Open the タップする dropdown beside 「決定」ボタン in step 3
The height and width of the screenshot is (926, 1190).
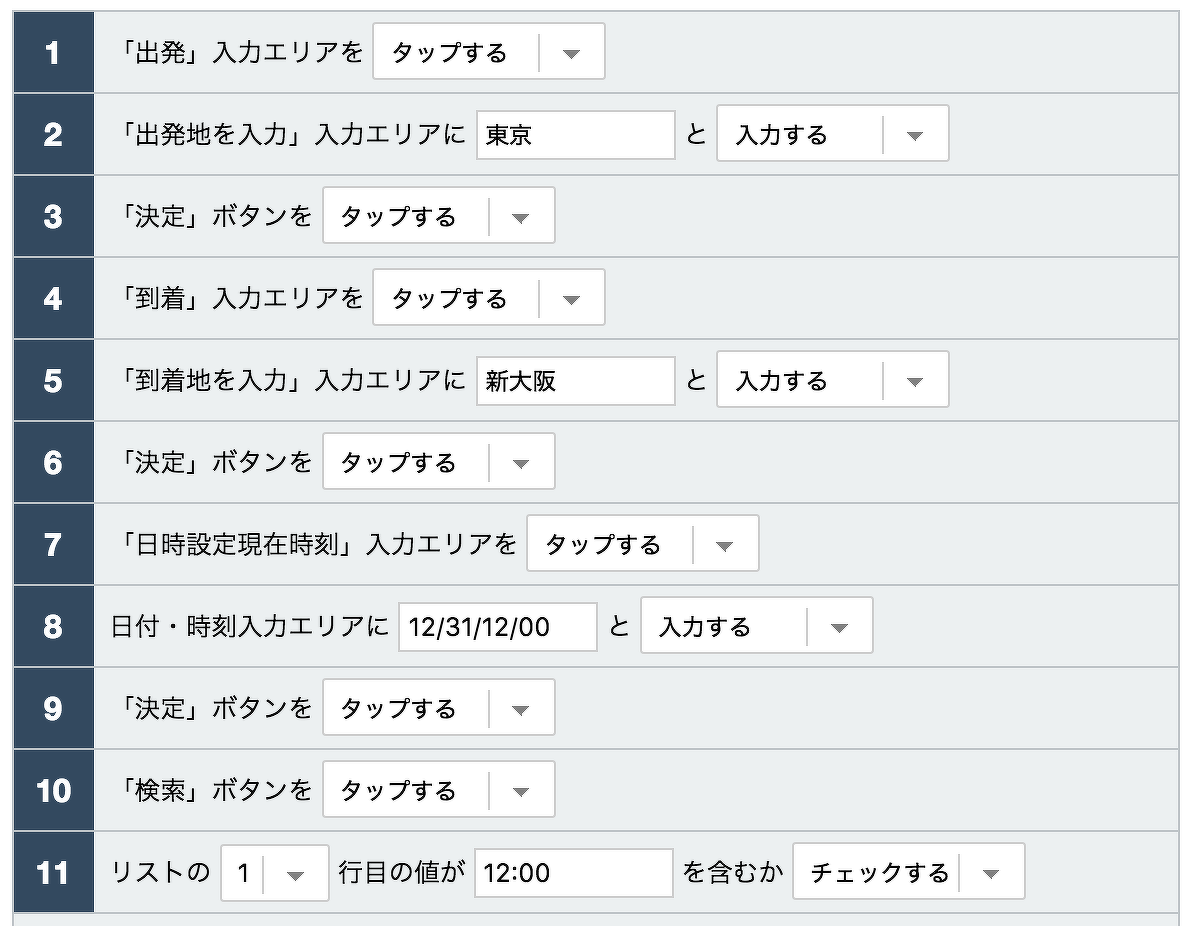[x=521, y=215]
